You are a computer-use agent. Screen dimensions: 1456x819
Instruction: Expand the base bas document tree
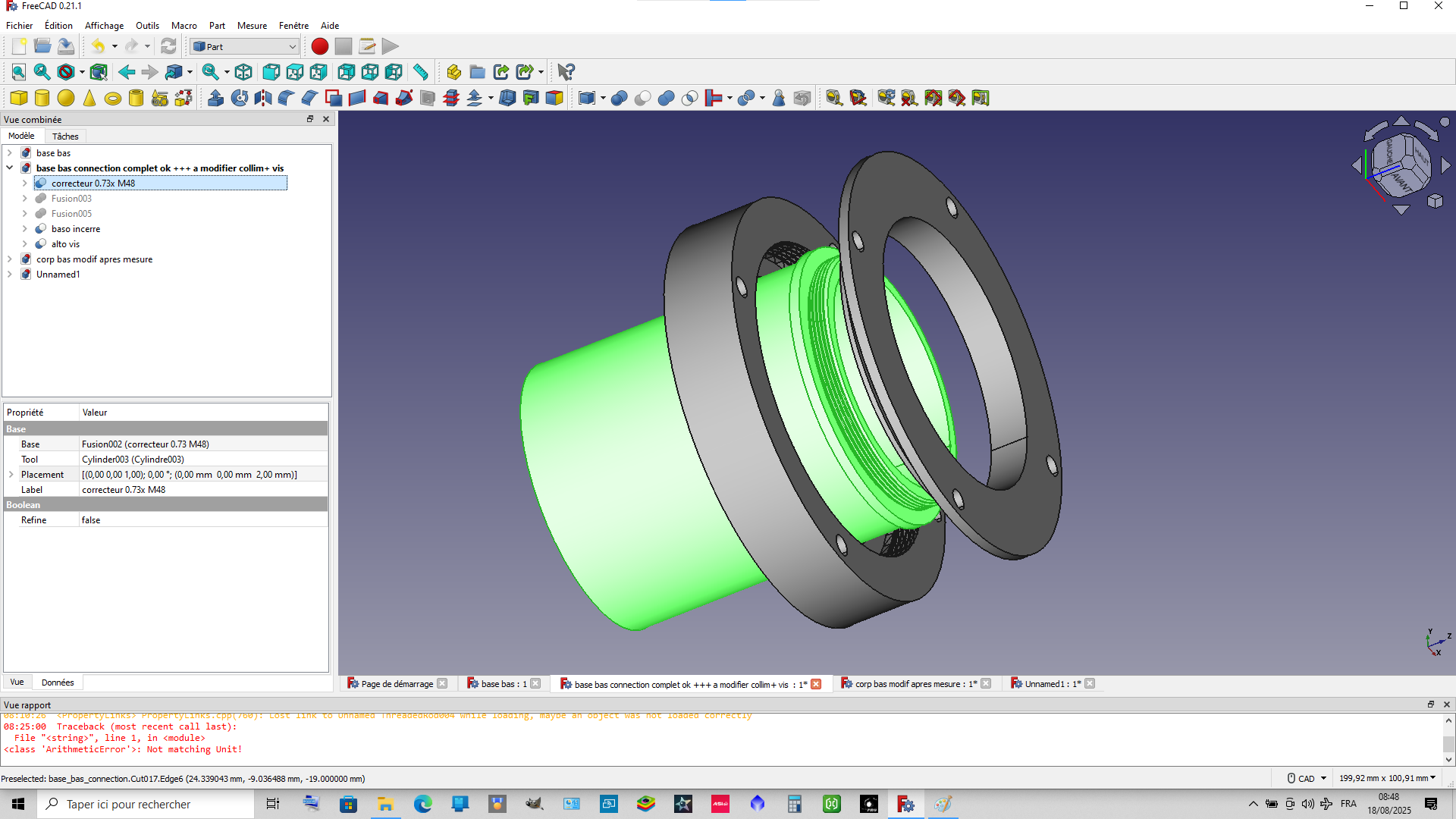point(10,153)
